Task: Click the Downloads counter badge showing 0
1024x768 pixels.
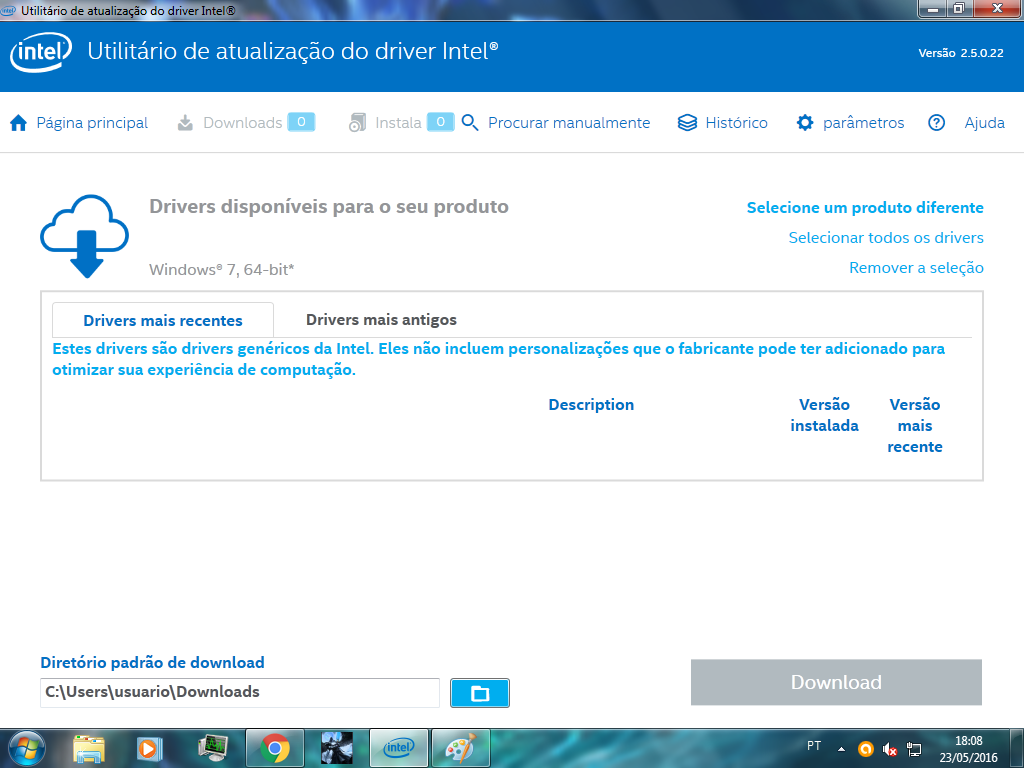Action: [301, 122]
